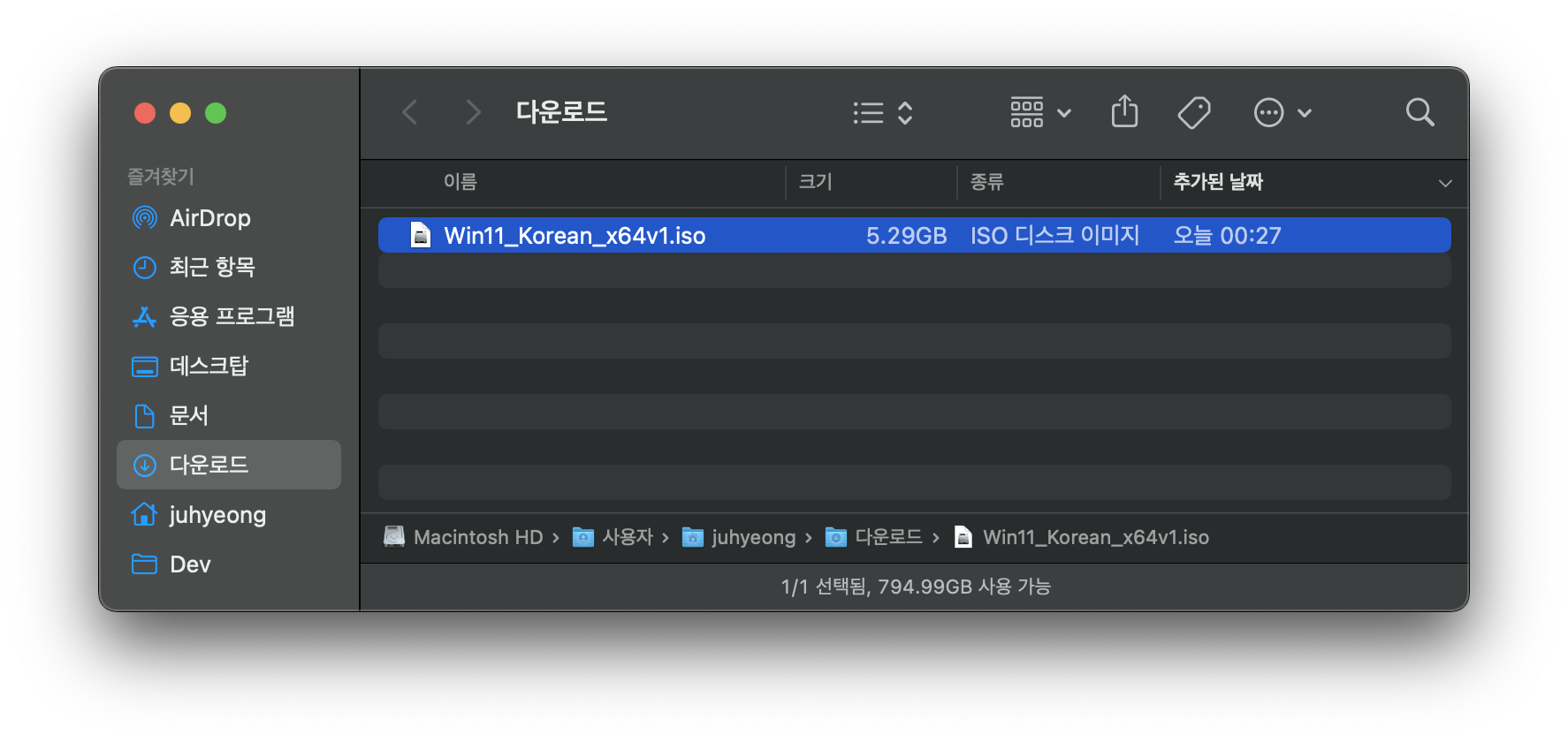Image resolution: width=1568 pixels, height=742 pixels.
Task: Click the 즐겨찾기 sidebar section header
Action: click(161, 177)
